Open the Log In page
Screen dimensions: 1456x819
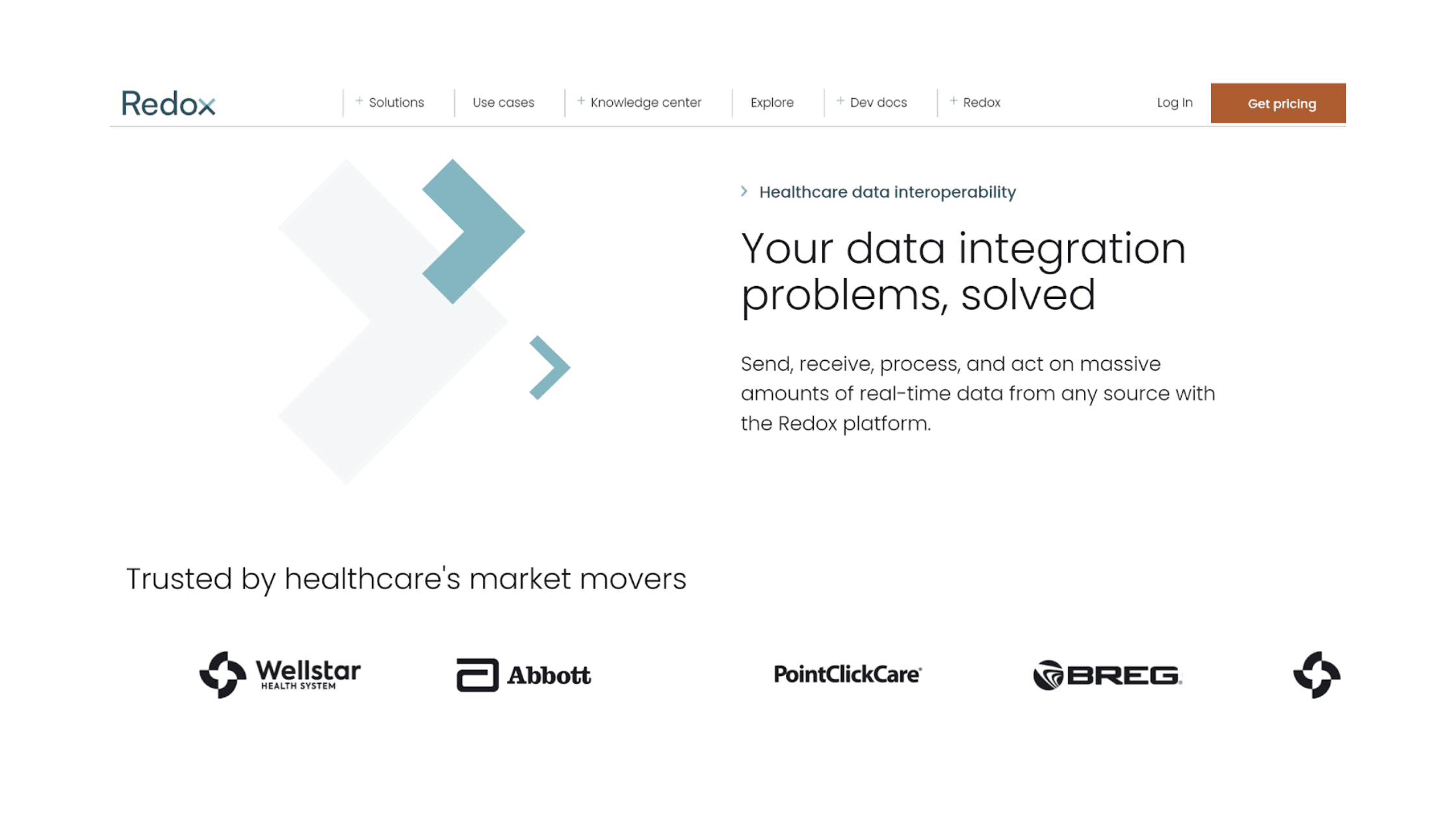point(1174,102)
